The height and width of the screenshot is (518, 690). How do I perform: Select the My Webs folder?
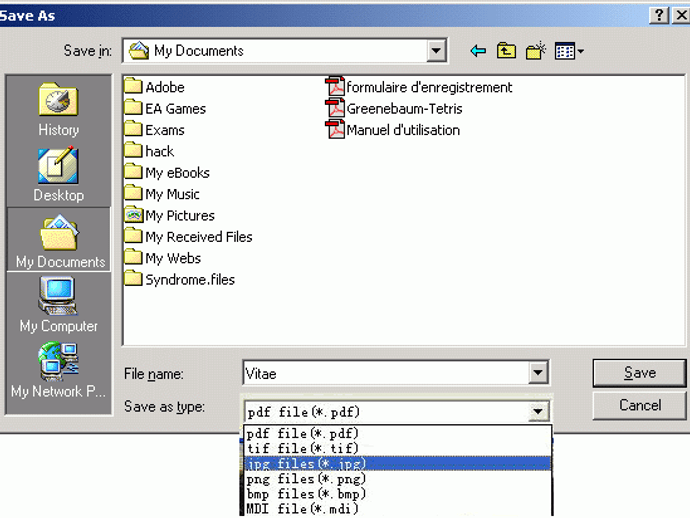point(162,258)
